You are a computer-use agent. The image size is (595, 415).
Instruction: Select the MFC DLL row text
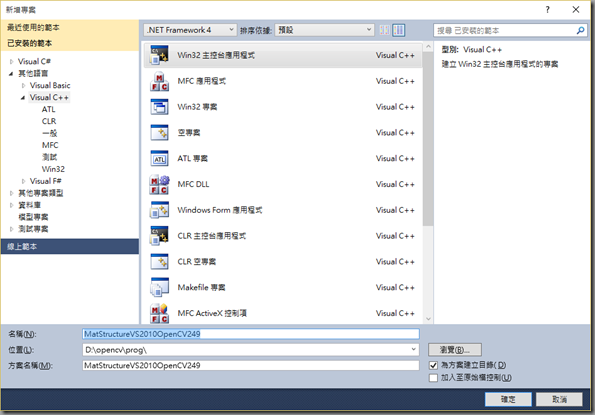[x=193, y=184]
